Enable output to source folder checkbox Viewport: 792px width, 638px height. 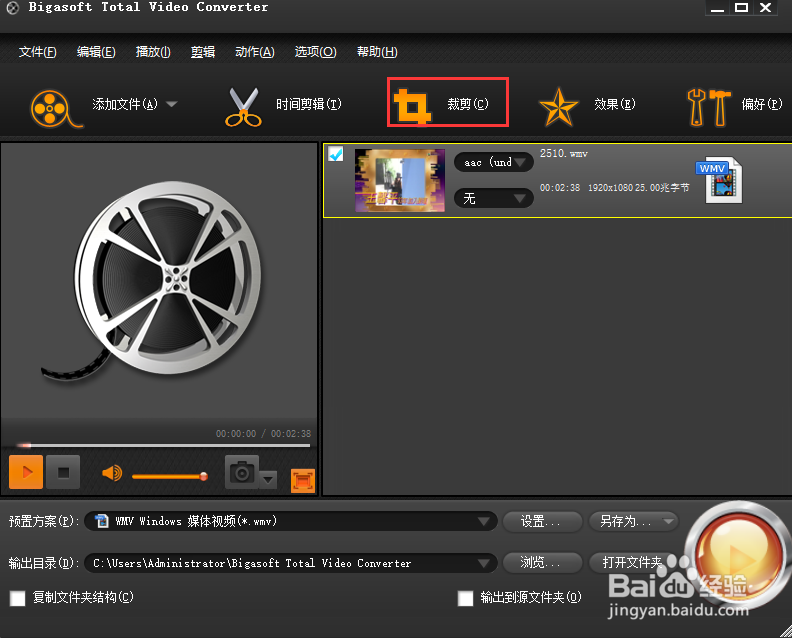465,599
